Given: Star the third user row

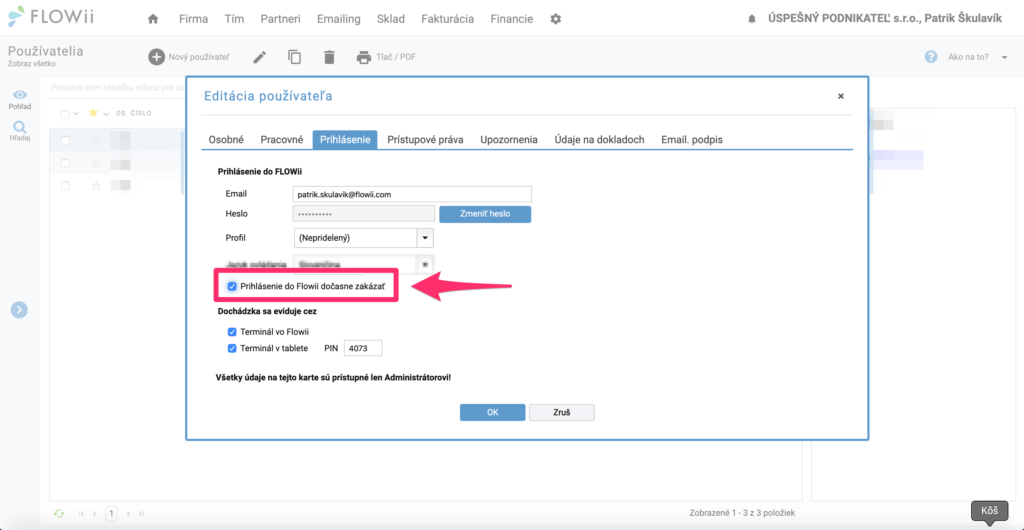Looking at the screenshot, I should (96, 186).
